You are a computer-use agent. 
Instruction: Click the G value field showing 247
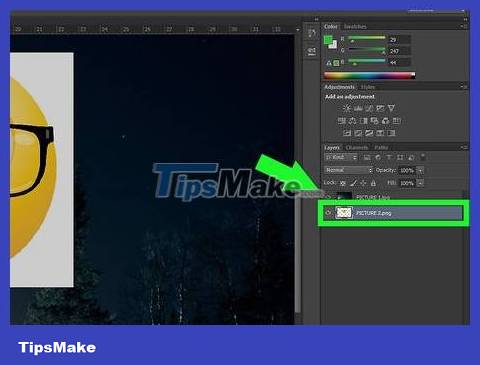coord(399,51)
